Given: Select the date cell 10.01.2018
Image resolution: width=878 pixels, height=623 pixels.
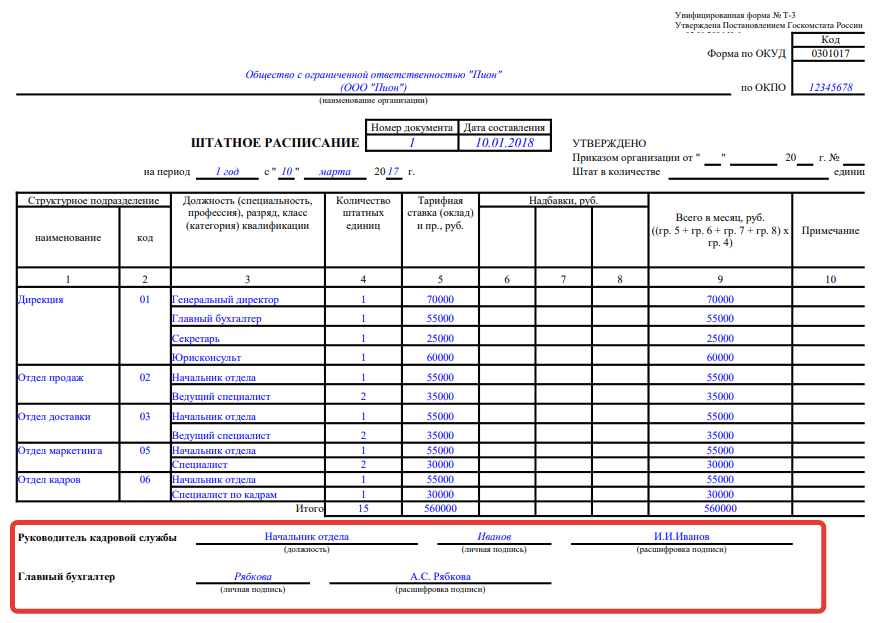Looking at the screenshot, I should coord(505,143).
